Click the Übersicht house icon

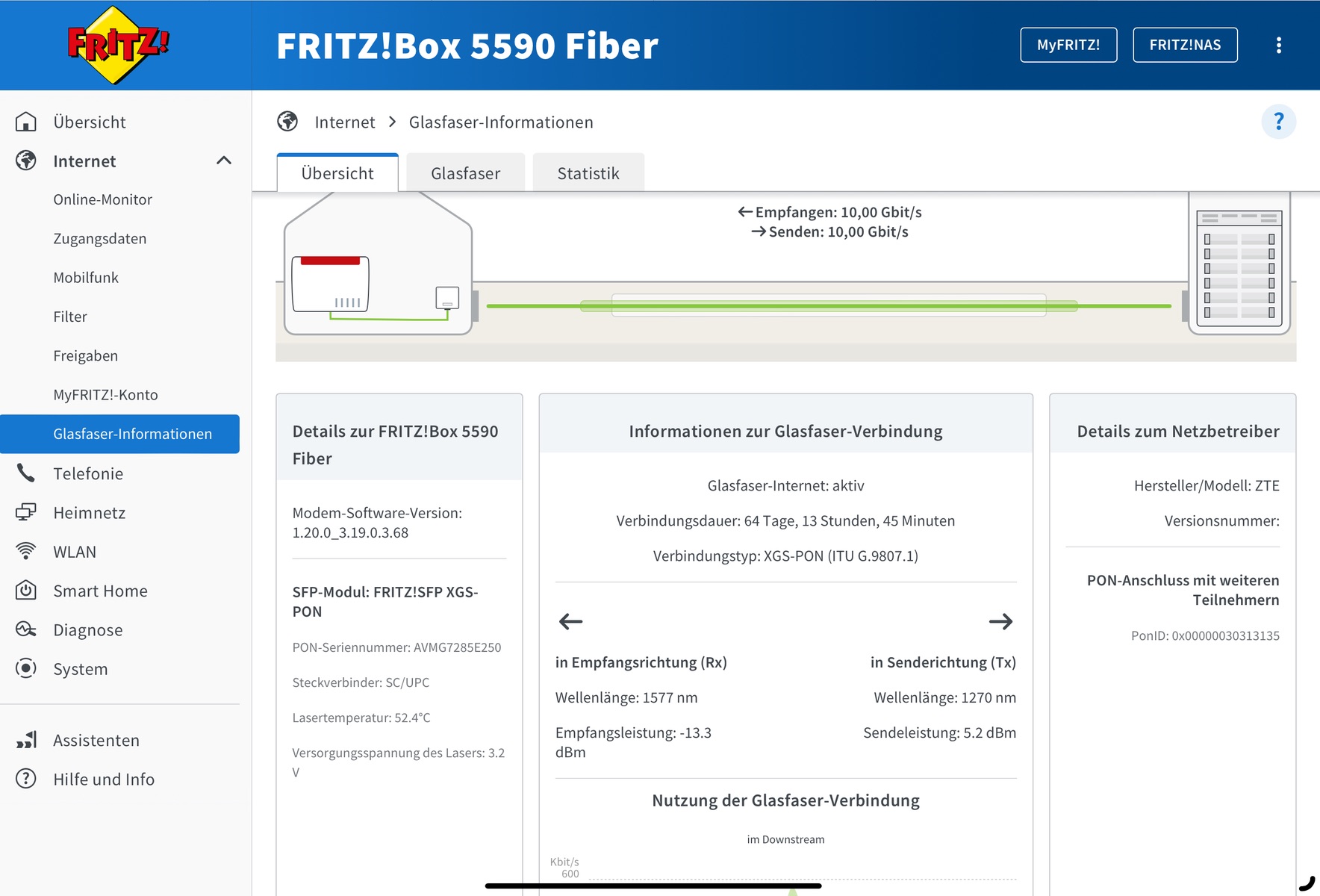(26, 122)
